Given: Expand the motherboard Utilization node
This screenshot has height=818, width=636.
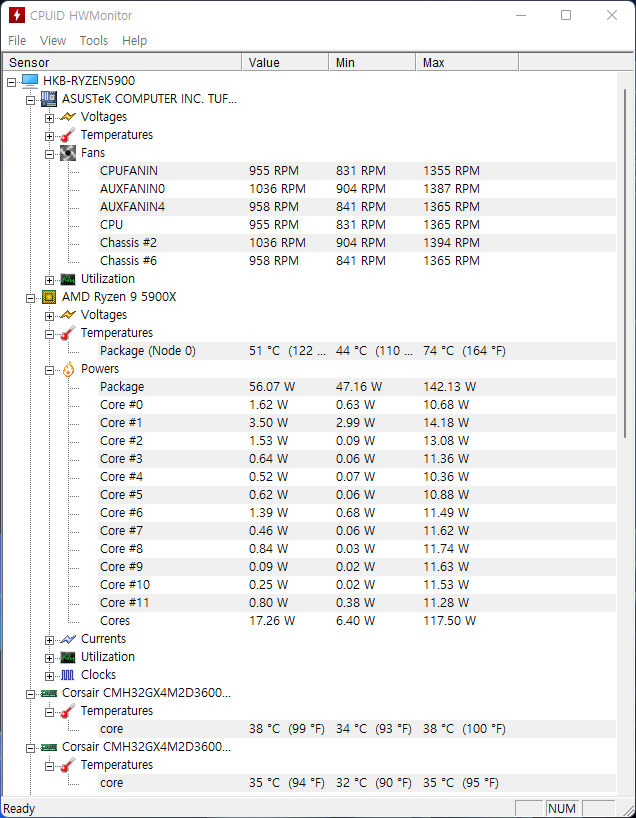Looking at the screenshot, I should point(49,280).
